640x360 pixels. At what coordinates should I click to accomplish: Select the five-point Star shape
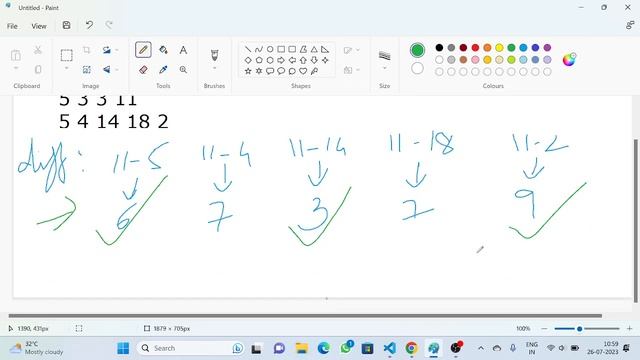[248, 71]
